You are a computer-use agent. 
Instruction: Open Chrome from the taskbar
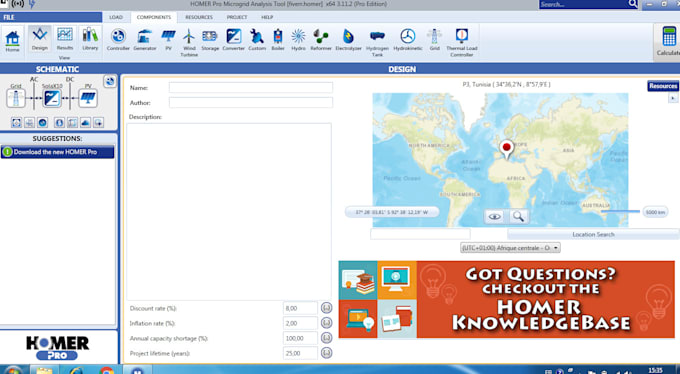[107, 370]
